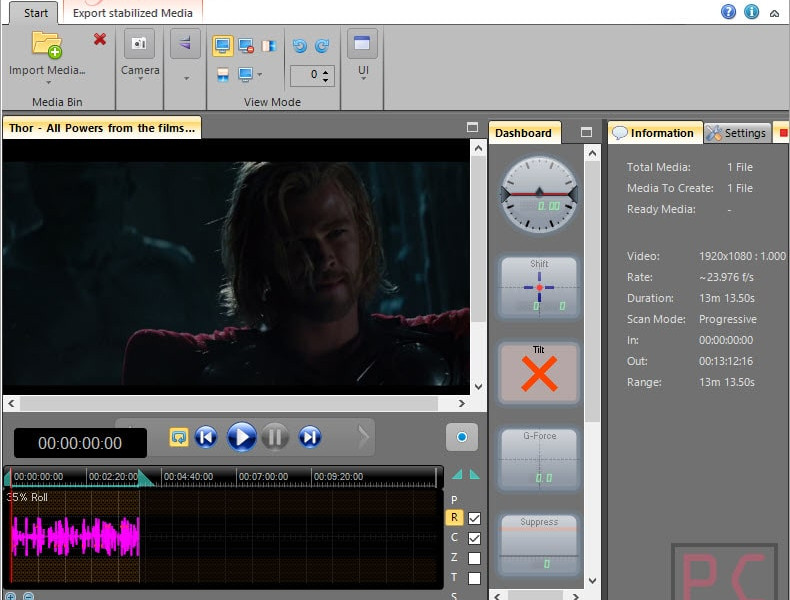Open the Export stabilized Media tab
The height and width of the screenshot is (600, 790).
click(133, 13)
